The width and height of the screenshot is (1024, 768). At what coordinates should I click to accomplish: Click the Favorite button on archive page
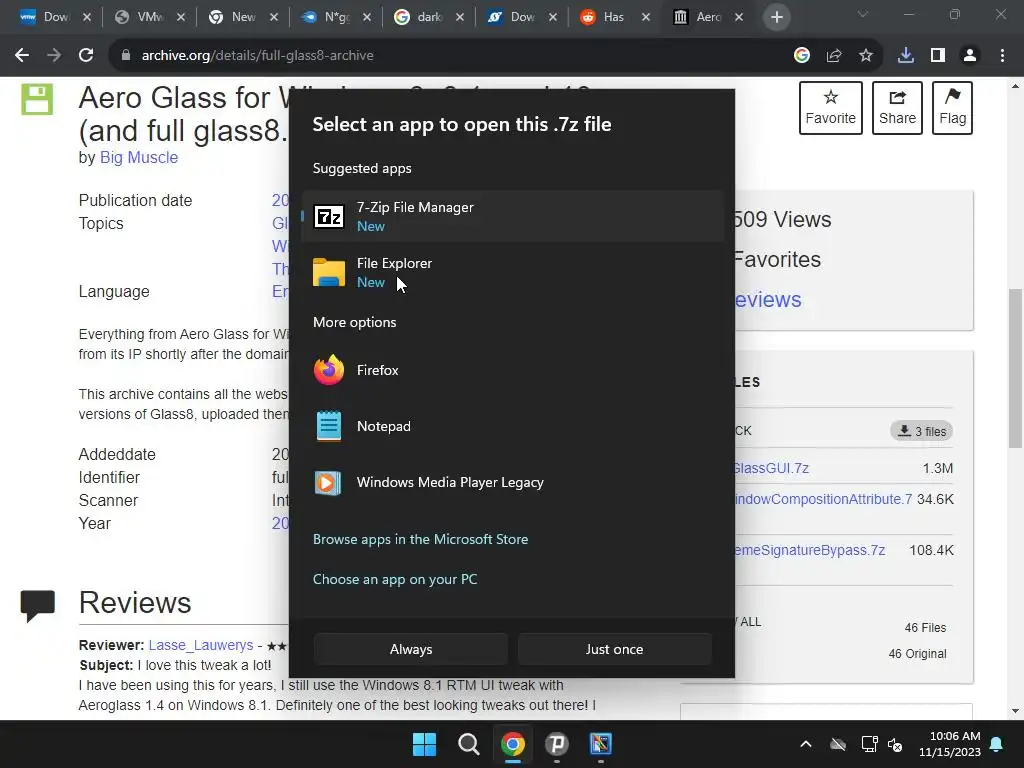tap(831, 108)
